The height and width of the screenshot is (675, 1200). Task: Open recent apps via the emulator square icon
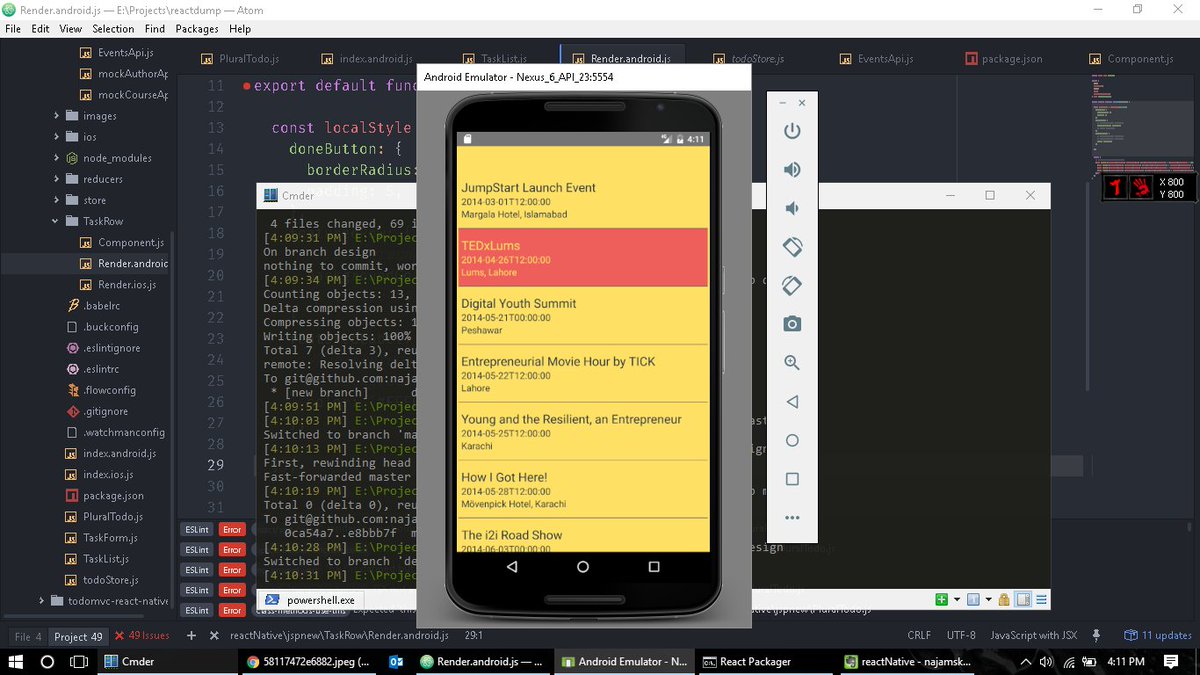[792, 479]
